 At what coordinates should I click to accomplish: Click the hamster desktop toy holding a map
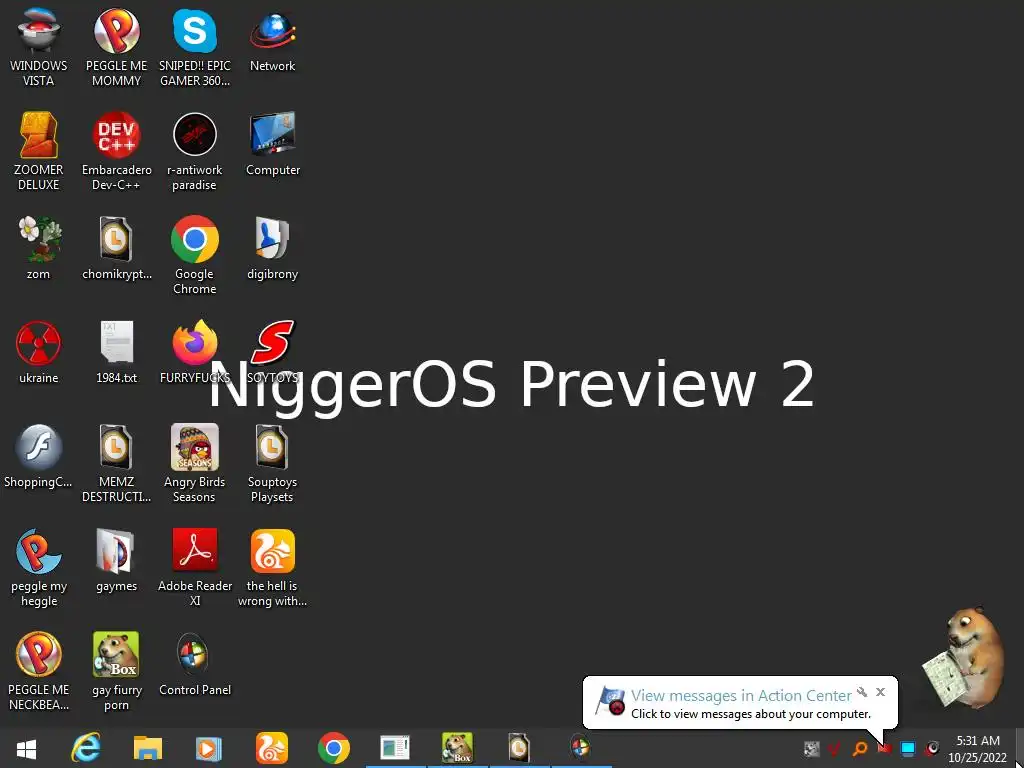coord(964,656)
